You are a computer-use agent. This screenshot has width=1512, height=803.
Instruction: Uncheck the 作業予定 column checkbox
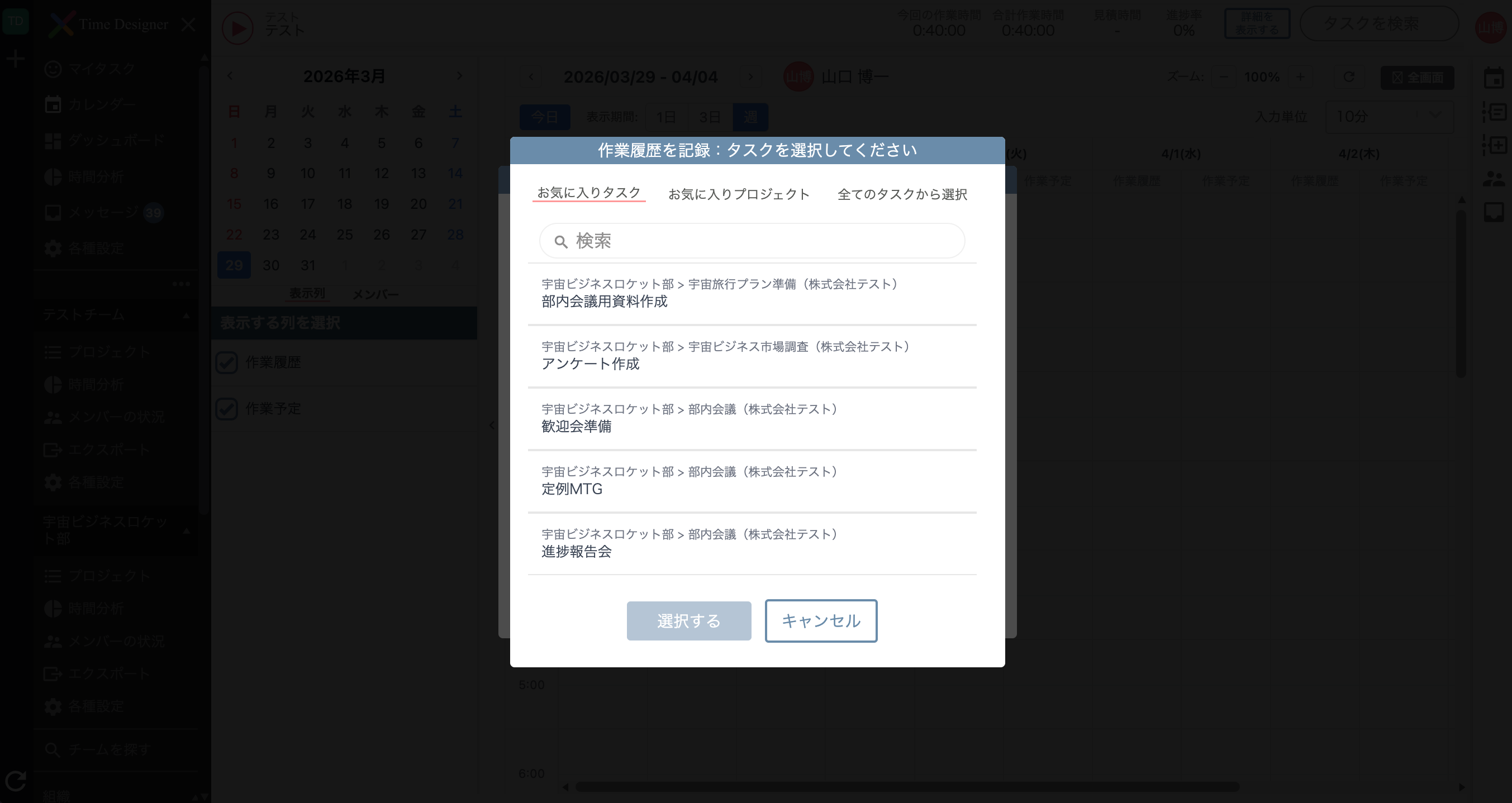tap(226, 409)
